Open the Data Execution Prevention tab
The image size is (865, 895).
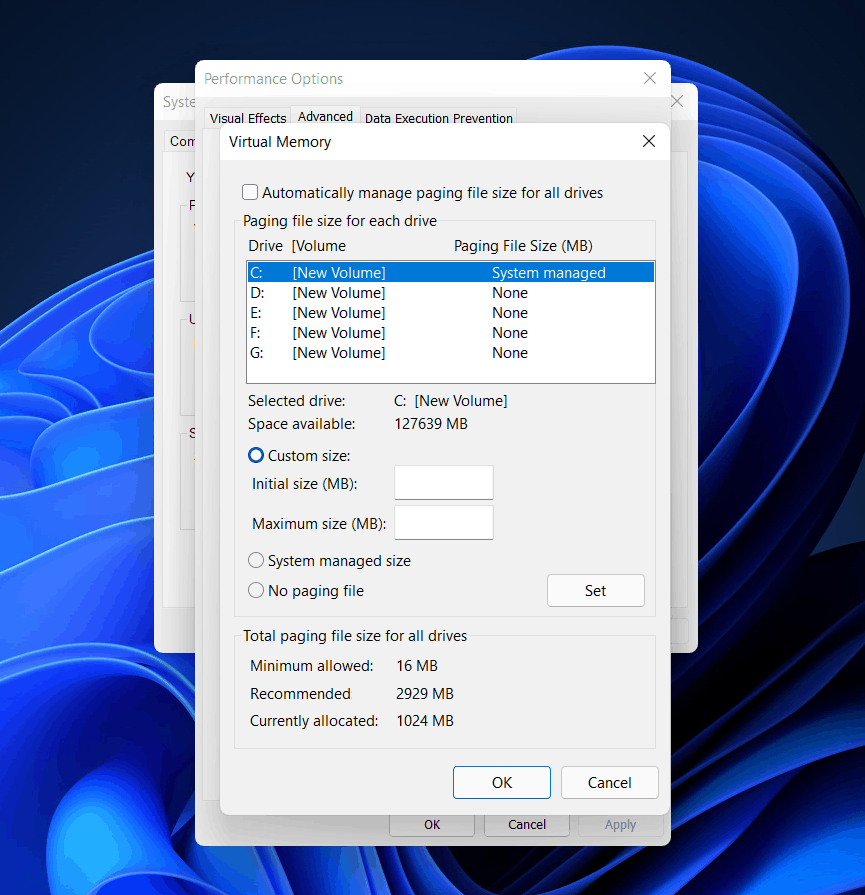[x=438, y=118]
